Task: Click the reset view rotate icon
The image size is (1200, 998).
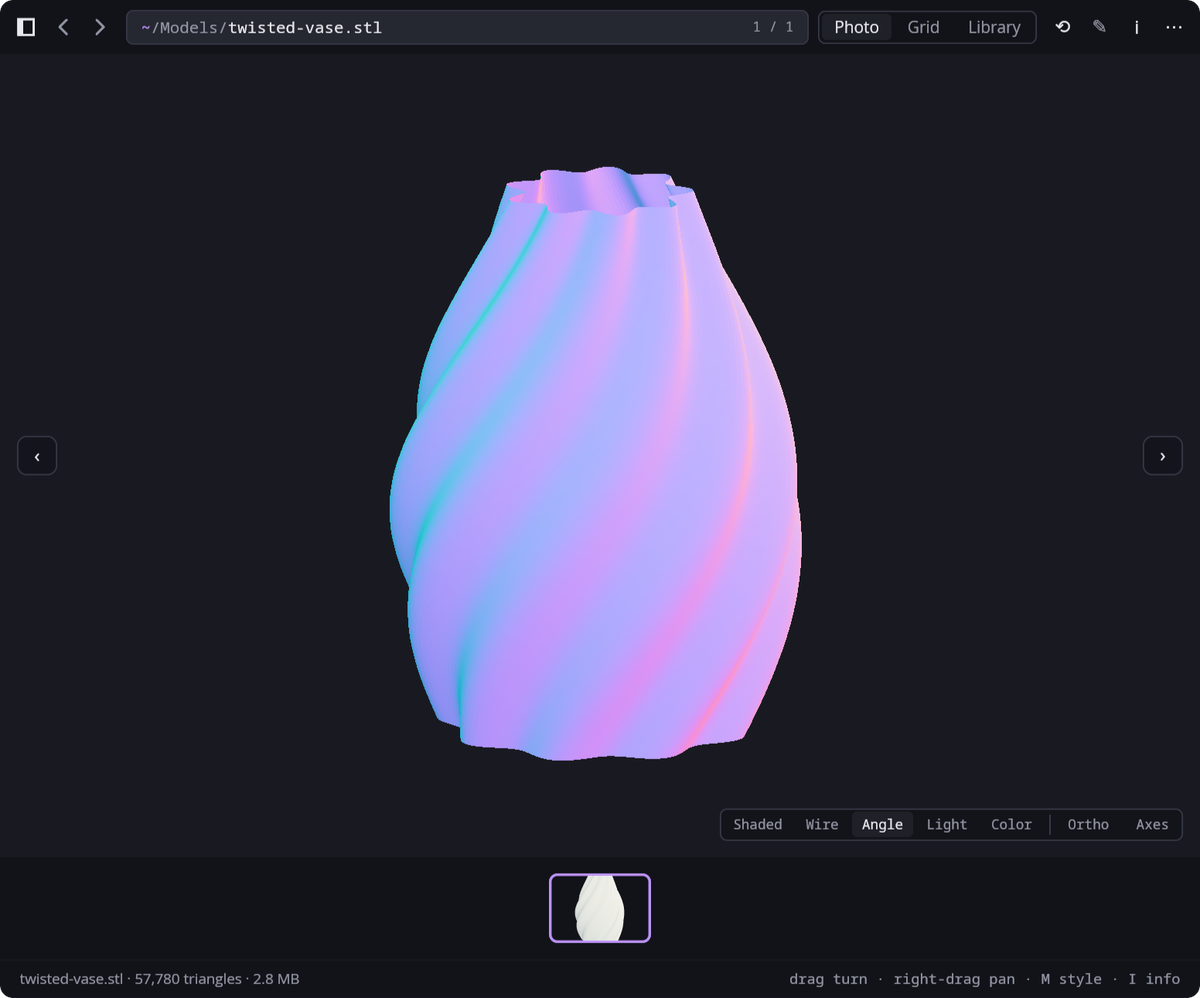Action: [1063, 27]
